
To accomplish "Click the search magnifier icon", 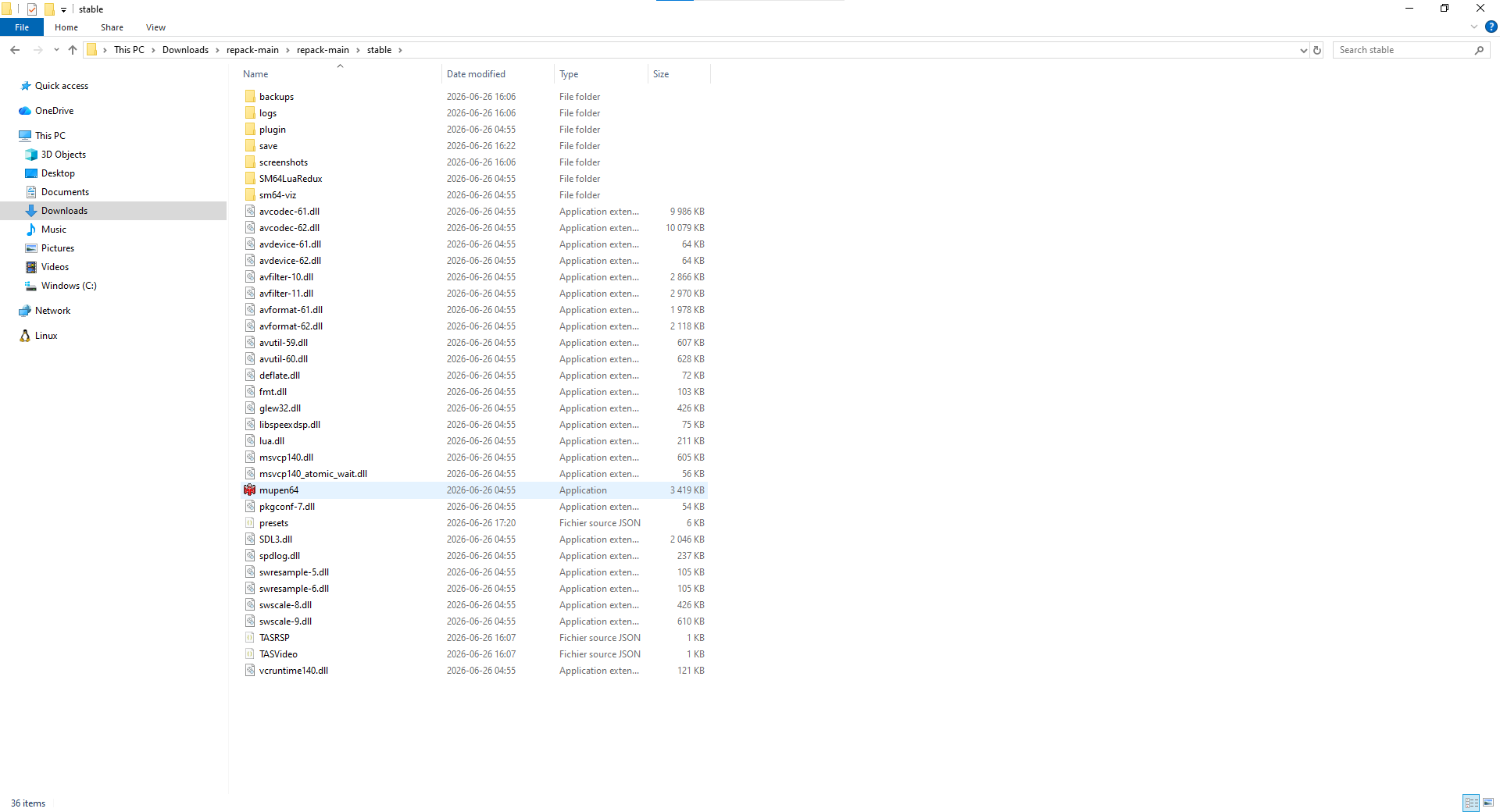I will [x=1479, y=50].
